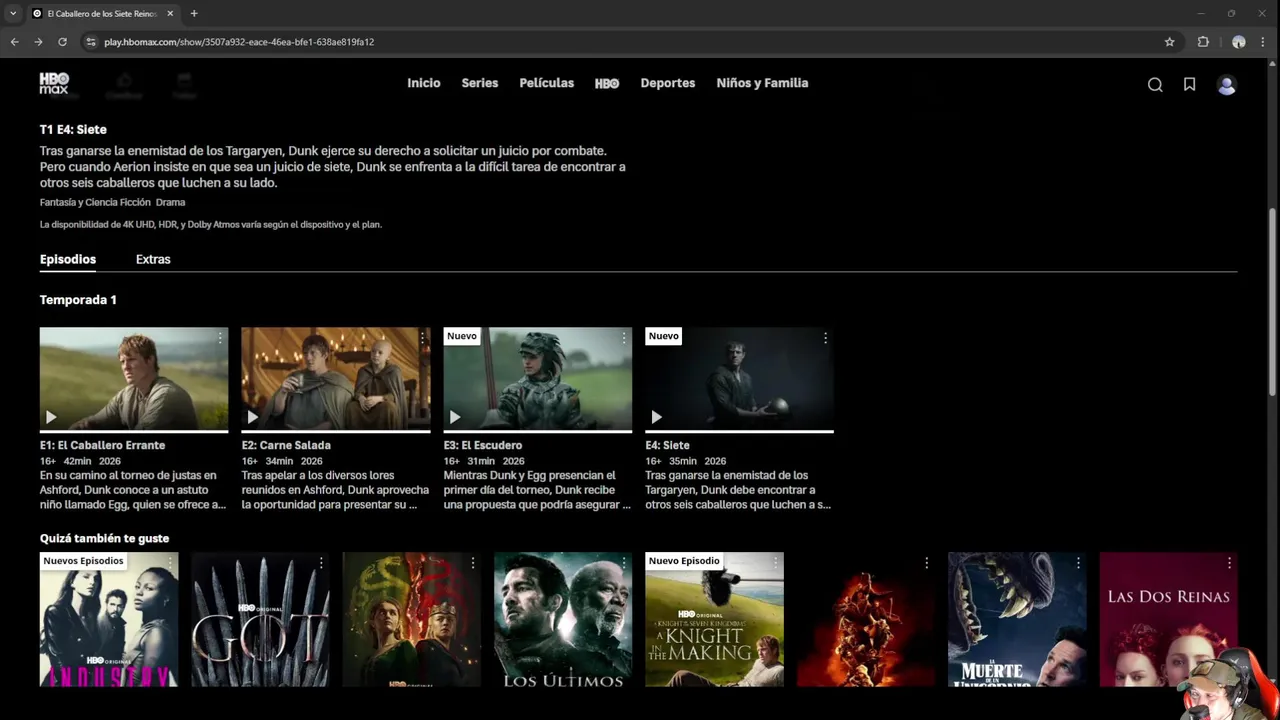Open the Industry show poster
Image resolution: width=1280 pixels, height=720 pixels.
109,620
